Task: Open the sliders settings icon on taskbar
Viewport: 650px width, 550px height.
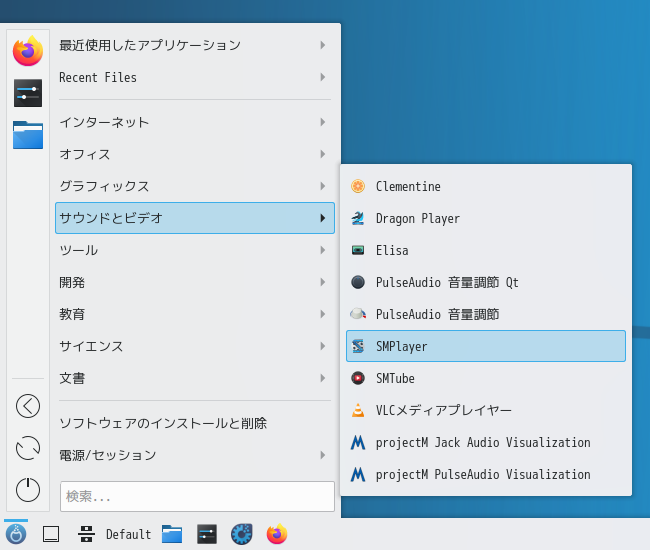Action: coord(207,534)
